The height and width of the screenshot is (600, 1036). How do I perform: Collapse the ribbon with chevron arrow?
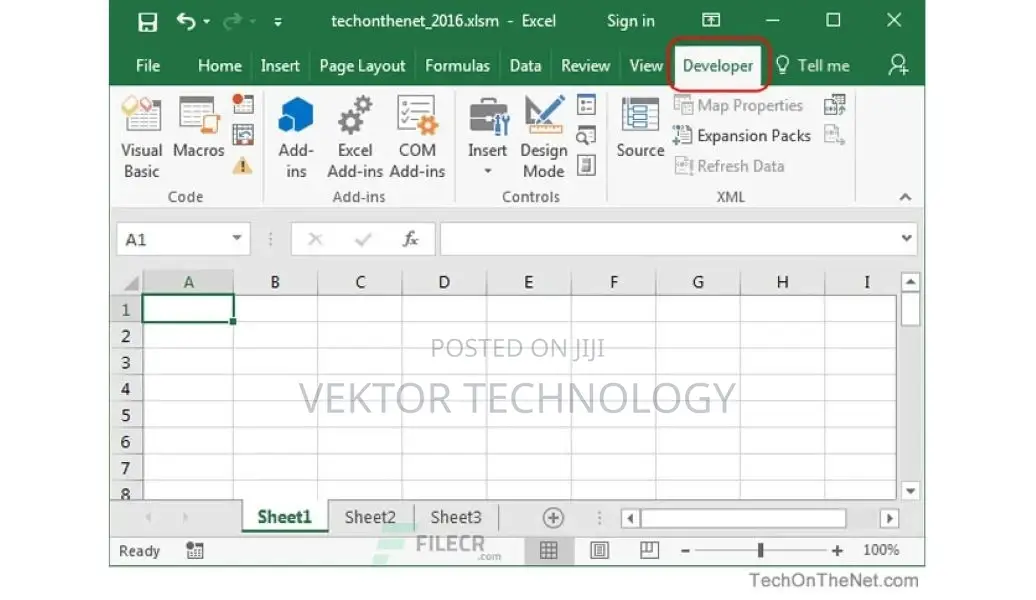coord(905,197)
